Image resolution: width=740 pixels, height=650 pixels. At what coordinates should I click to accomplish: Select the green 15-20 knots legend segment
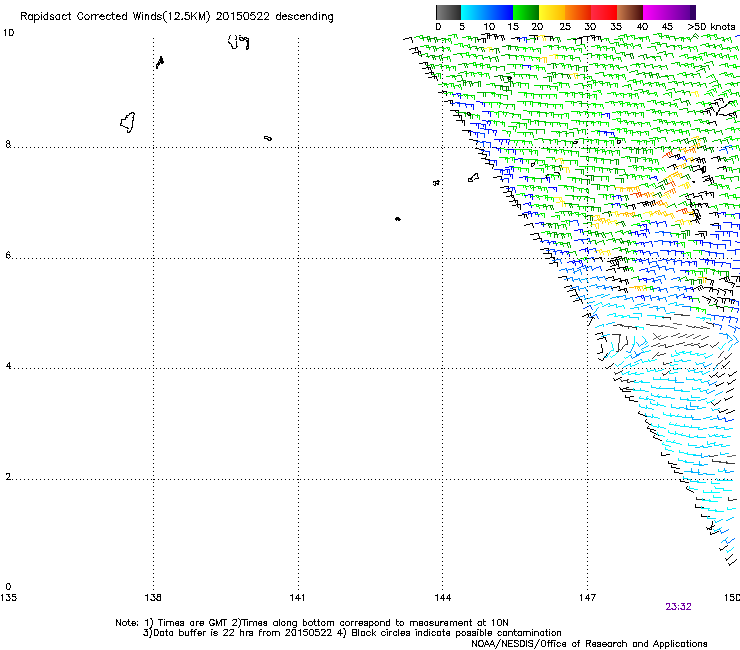pos(526,12)
